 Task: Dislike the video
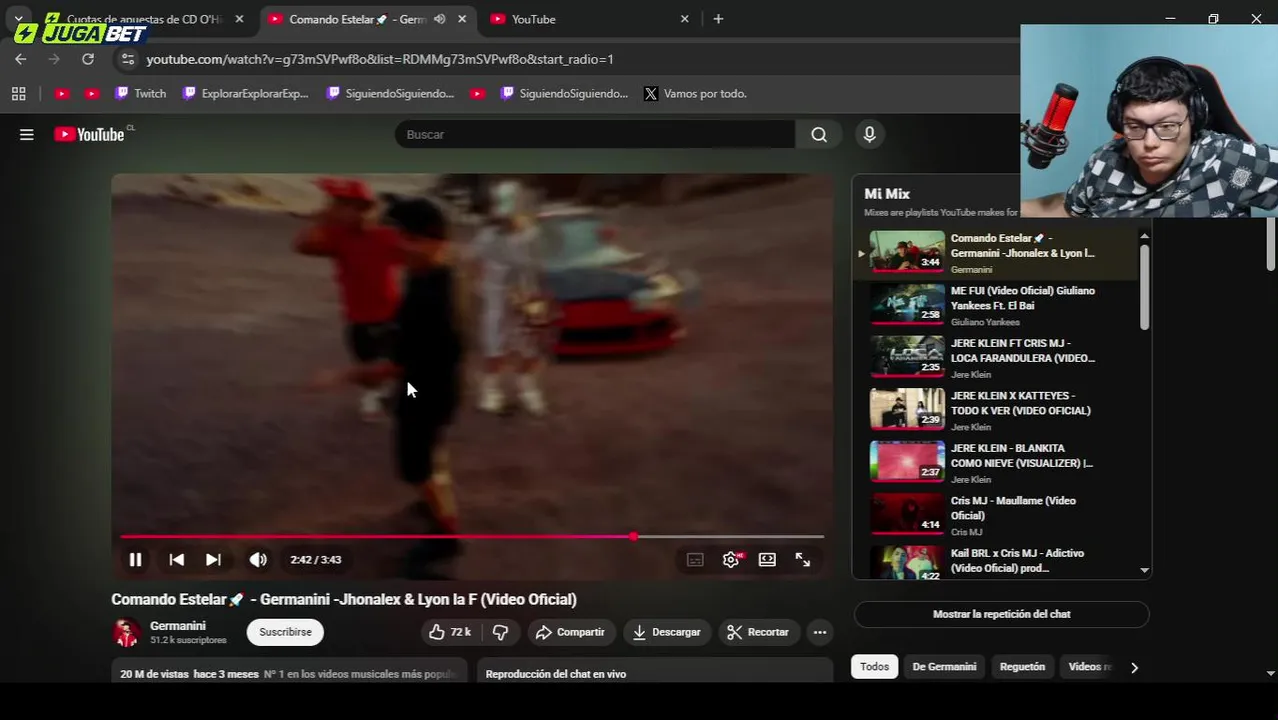click(x=501, y=632)
